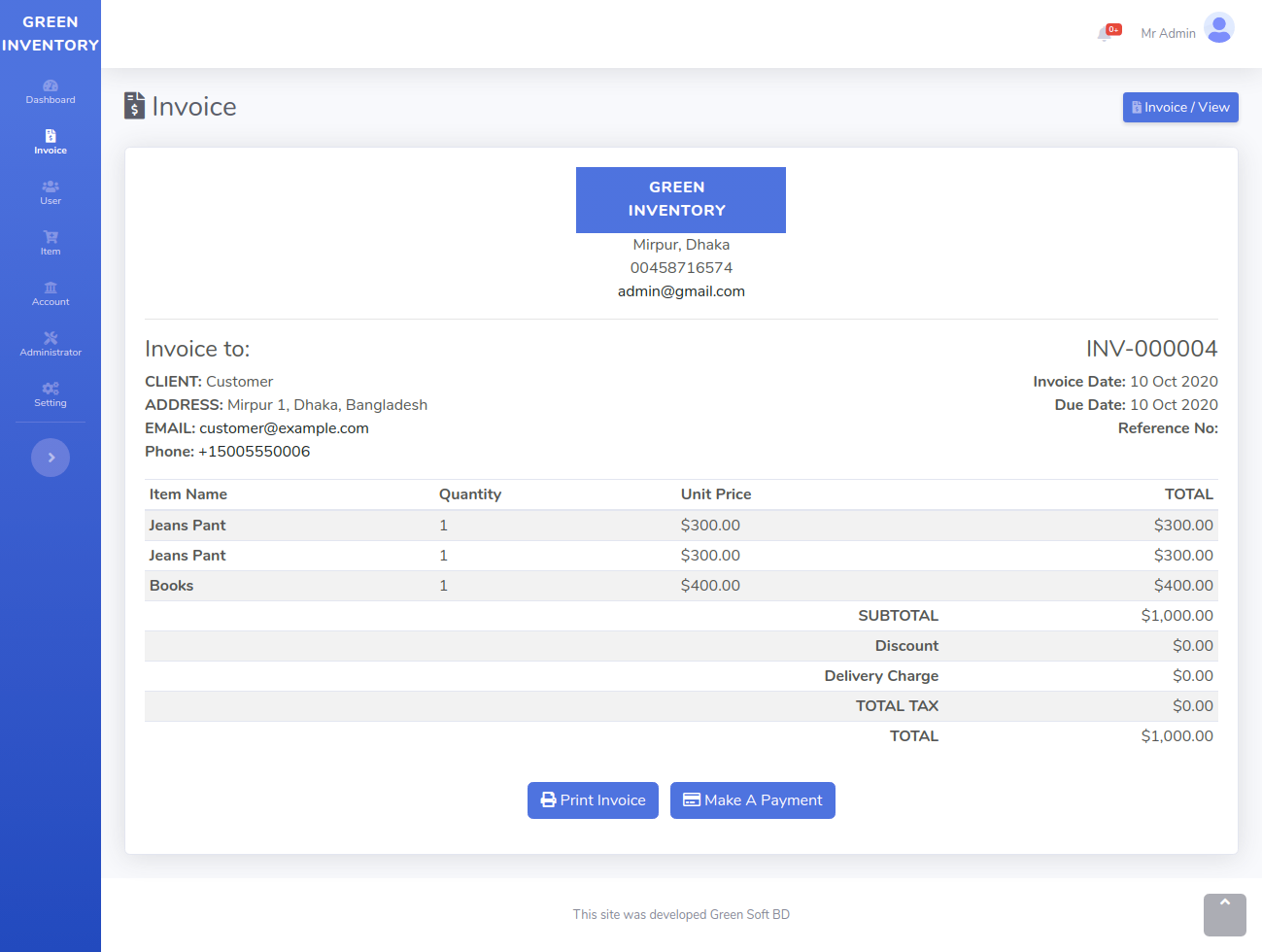Select the Account bank icon in sidebar
Image resolution: width=1262 pixels, height=952 pixels.
[x=51, y=289]
